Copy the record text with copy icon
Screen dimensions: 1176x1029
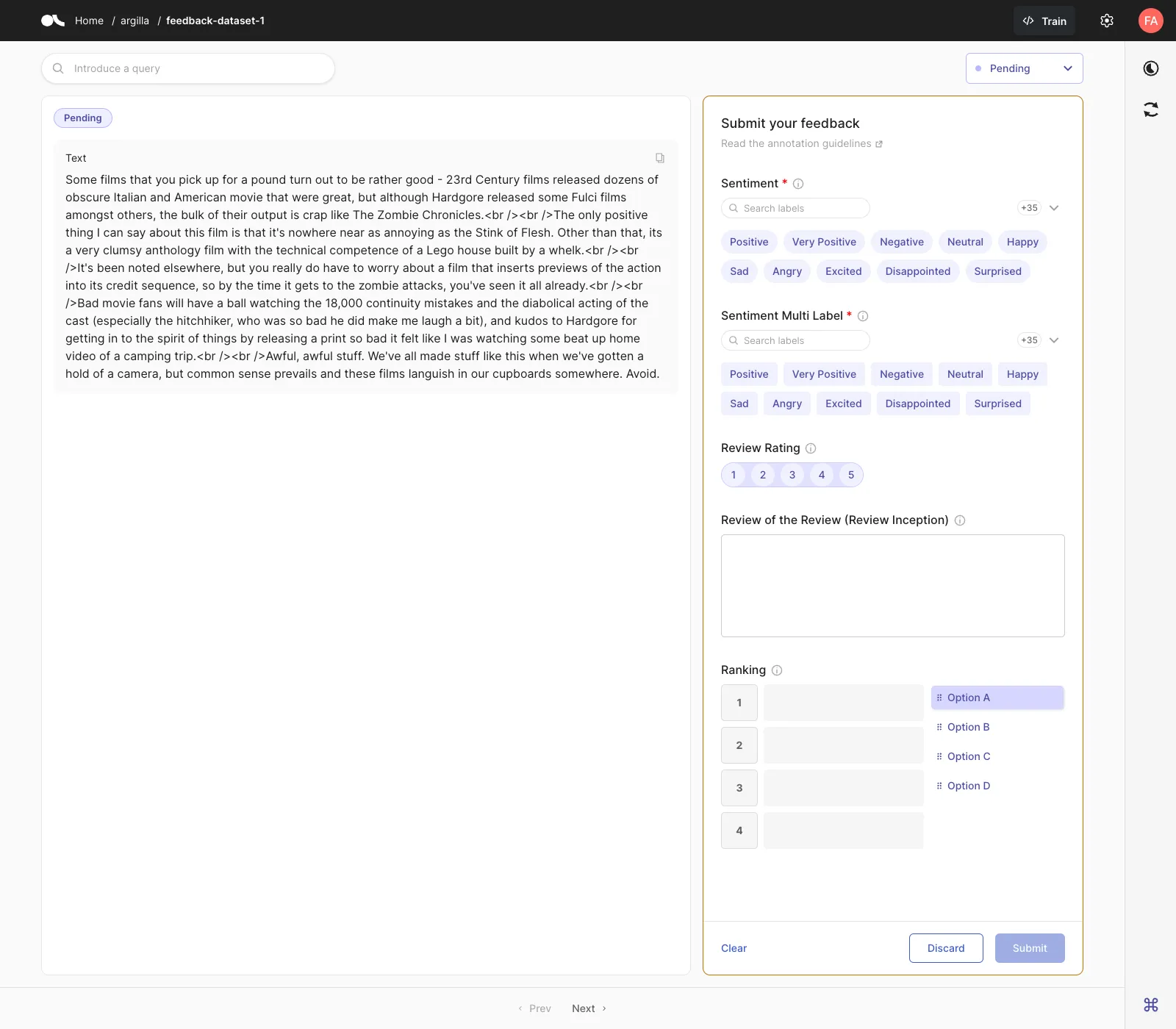click(660, 158)
